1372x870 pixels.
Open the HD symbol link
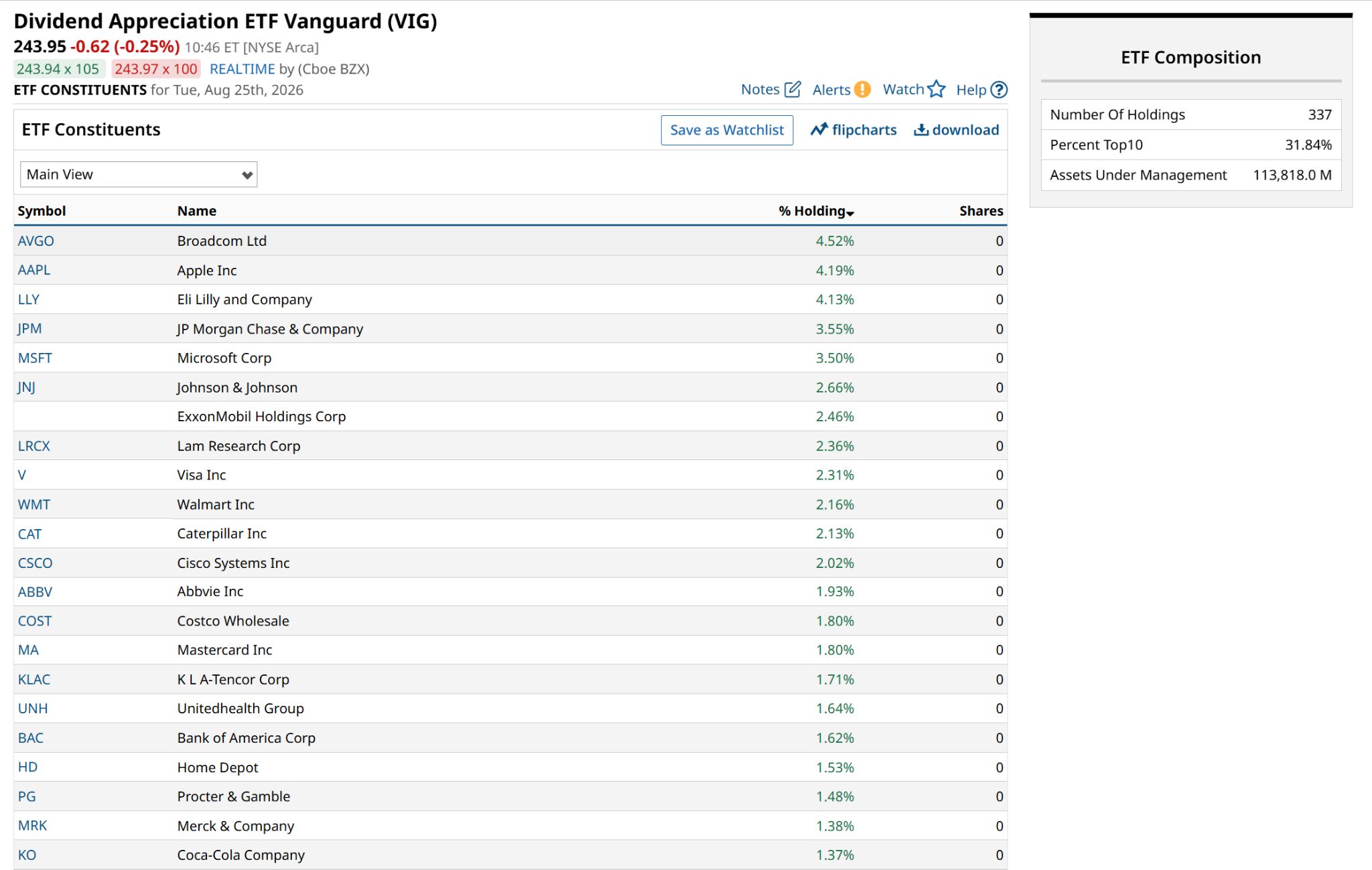(x=27, y=768)
